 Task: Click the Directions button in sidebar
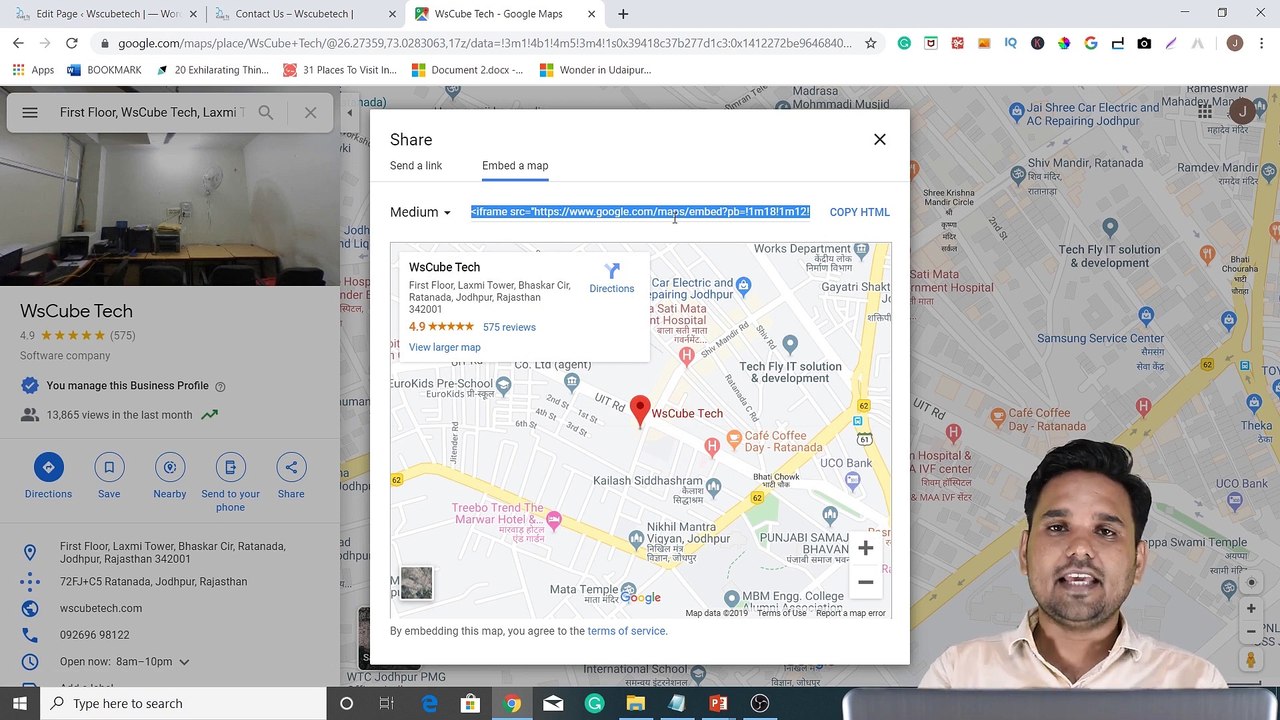tap(48, 476)
